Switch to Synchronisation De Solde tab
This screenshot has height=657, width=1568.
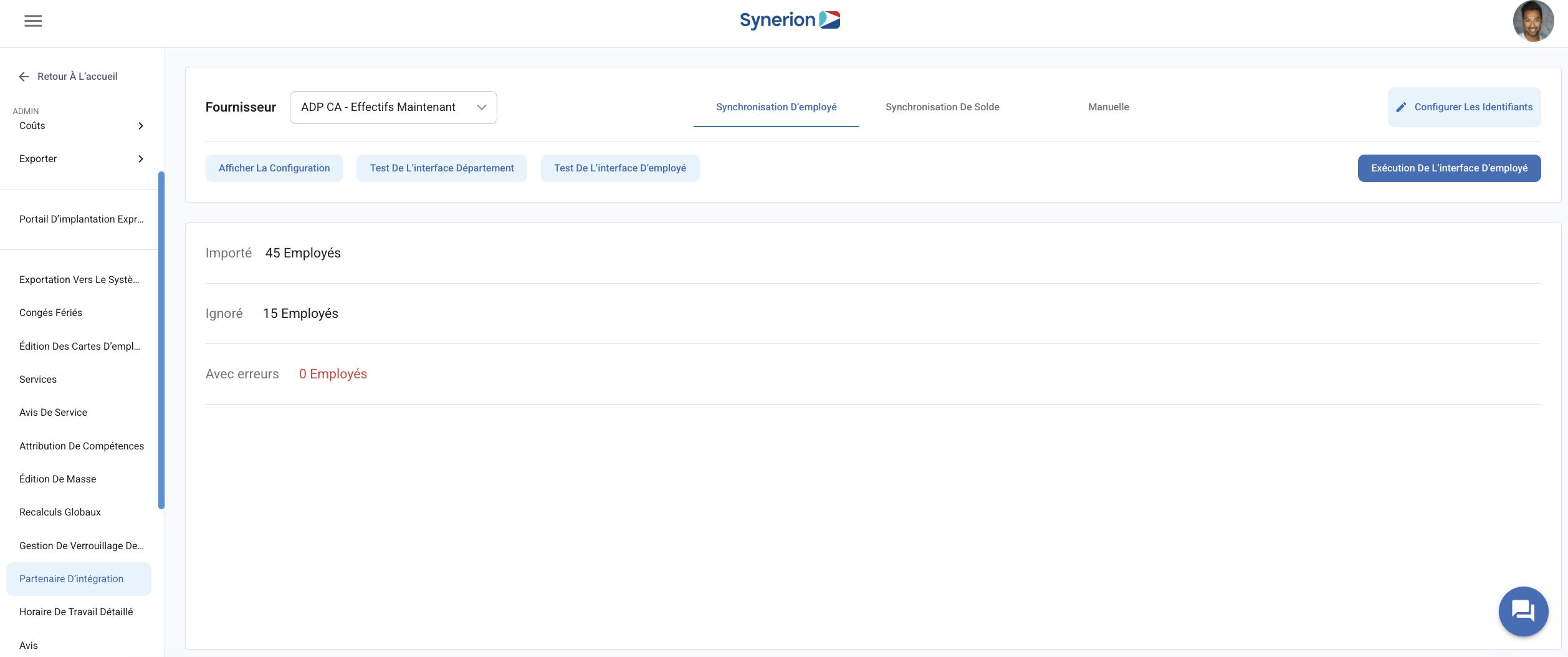click(942, 107)
